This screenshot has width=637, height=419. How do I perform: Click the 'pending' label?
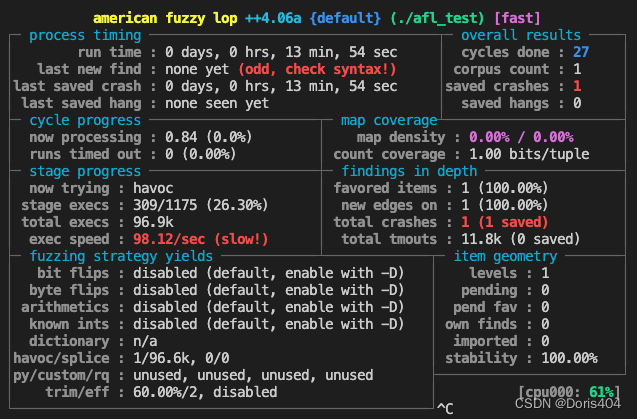pyautogui.click(x=489, y=291)
